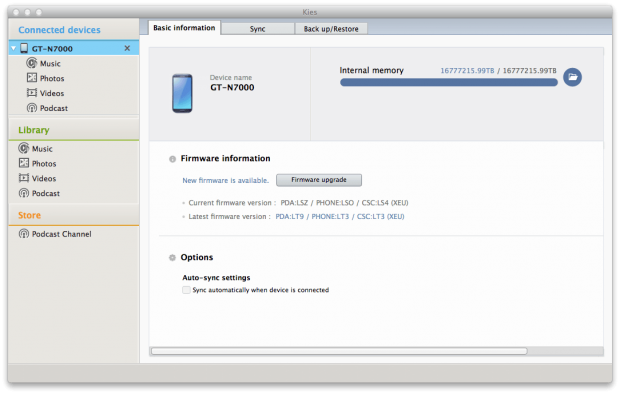Click the Firmware information bullet icon

(172, 159)
